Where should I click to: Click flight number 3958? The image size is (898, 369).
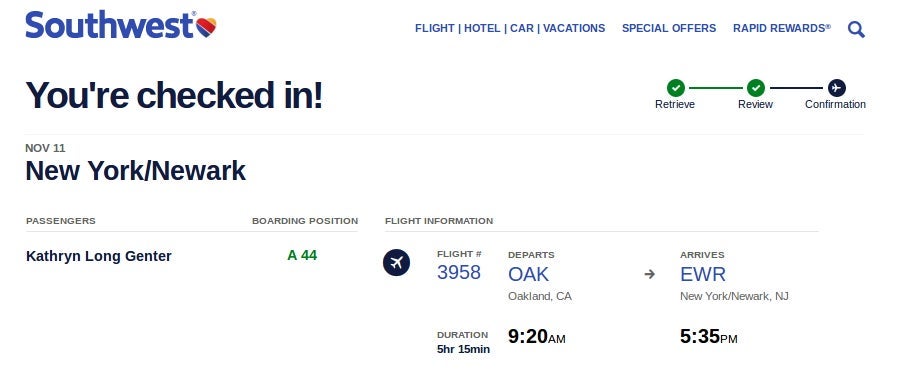[459, 272]
